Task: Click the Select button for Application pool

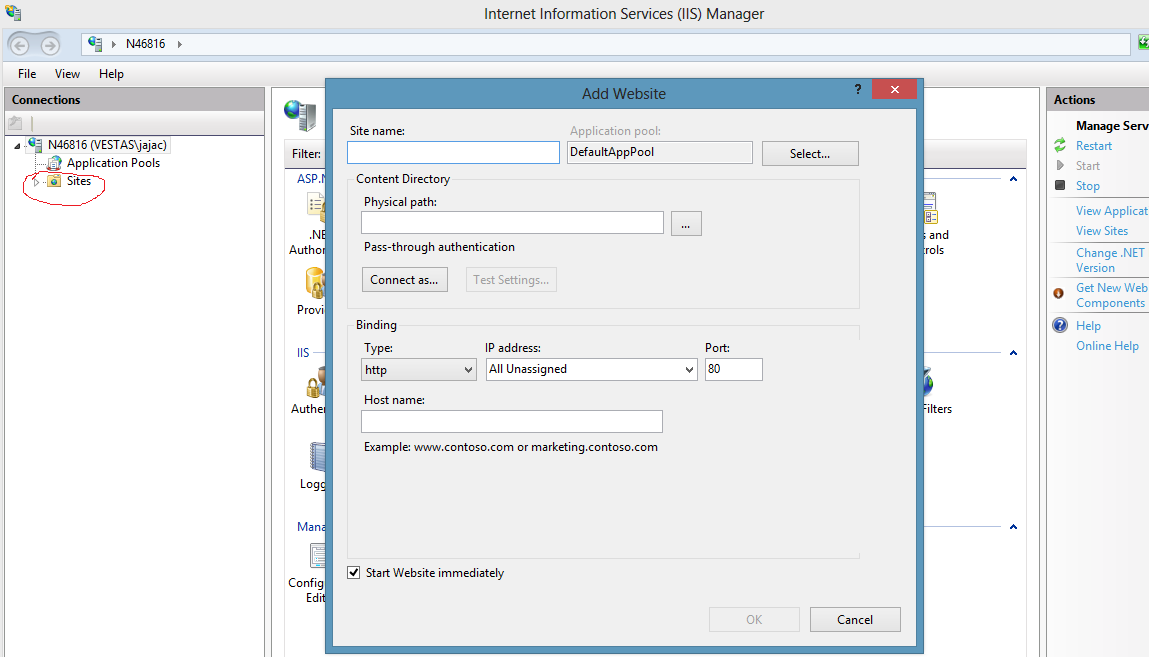Action: click(810, 153)
